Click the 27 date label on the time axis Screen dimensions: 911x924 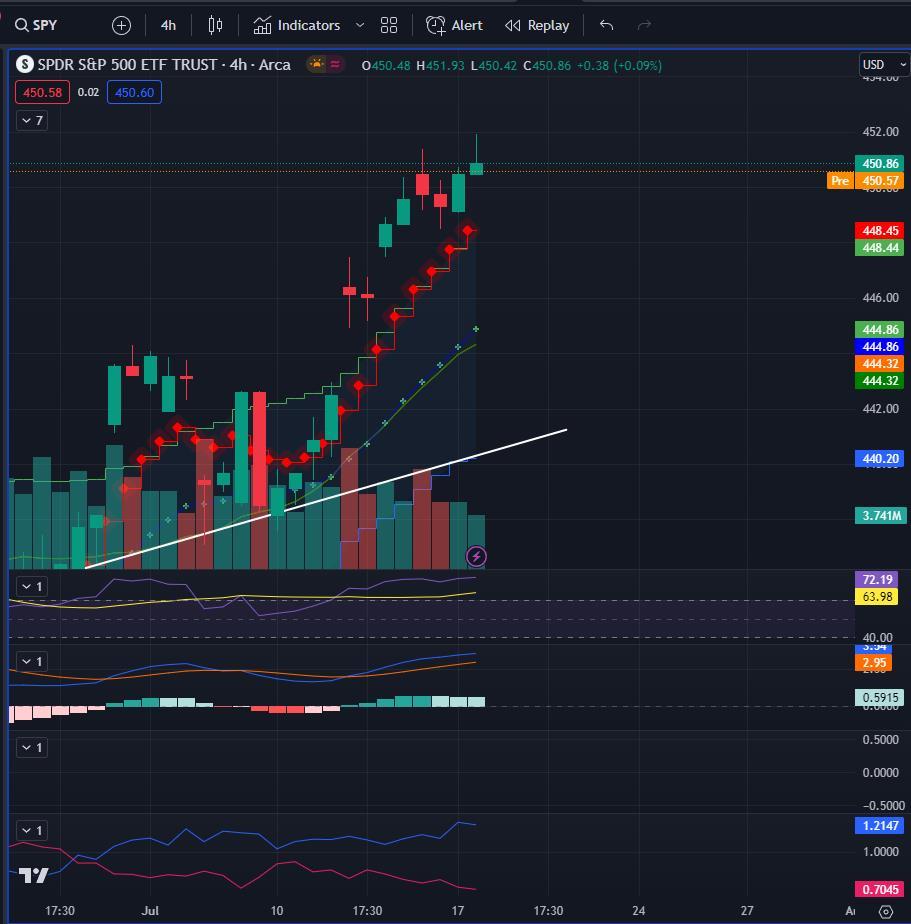coord(747,910)
